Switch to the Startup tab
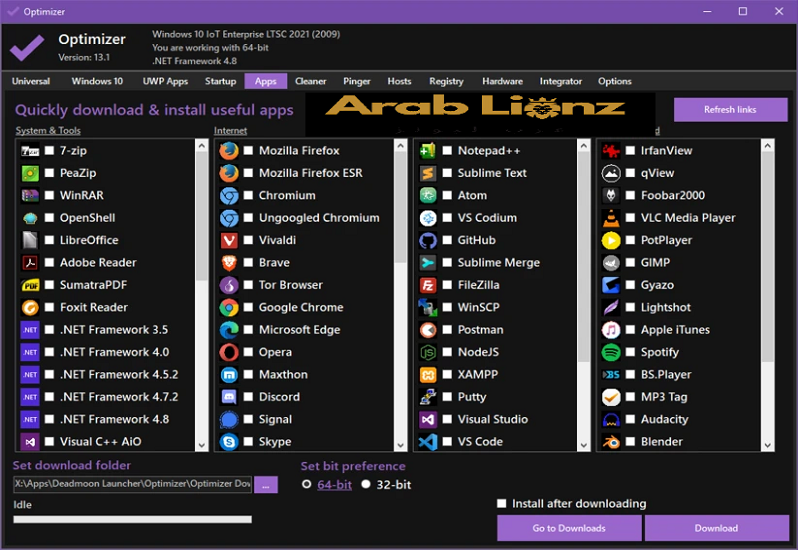This screenshot has height=550, width=800. (220, 81)
